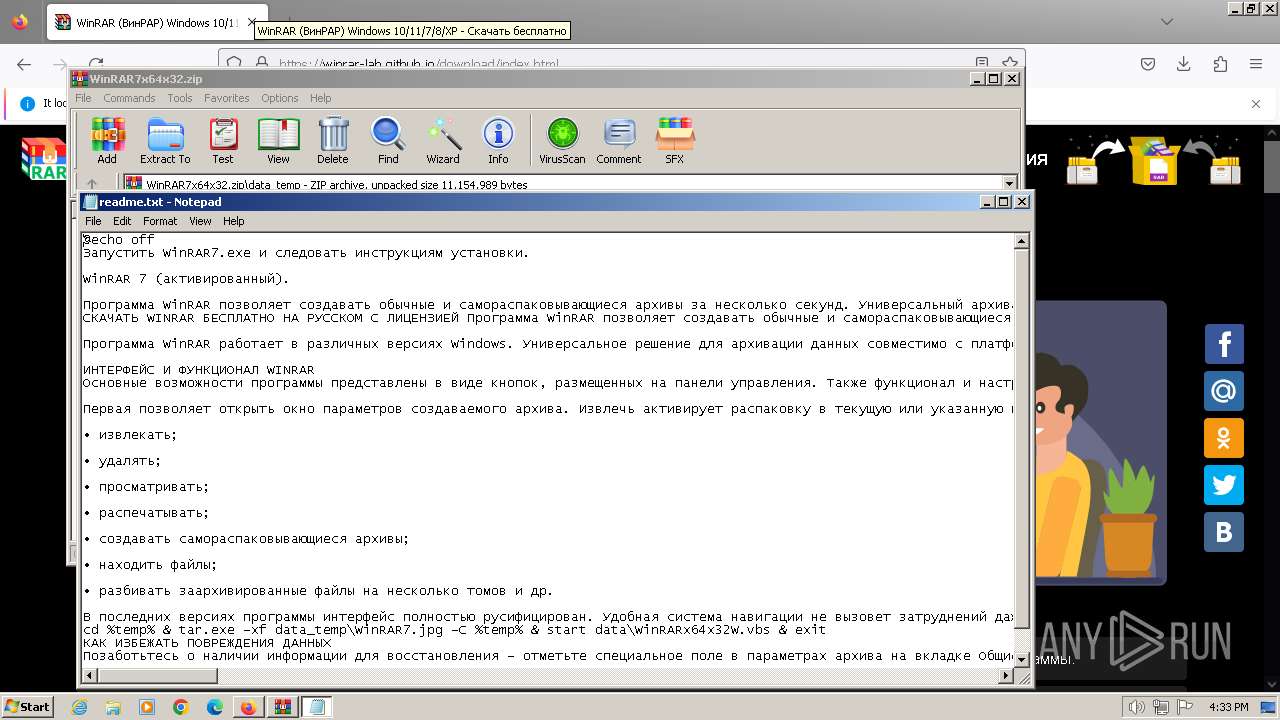Click the 'КАК ИЗБЕЖАТЬ ПОВРЕЖДЕНИЯ ДАННЫХ' line
1280x720 pixels.
click(x=206, y=643)
